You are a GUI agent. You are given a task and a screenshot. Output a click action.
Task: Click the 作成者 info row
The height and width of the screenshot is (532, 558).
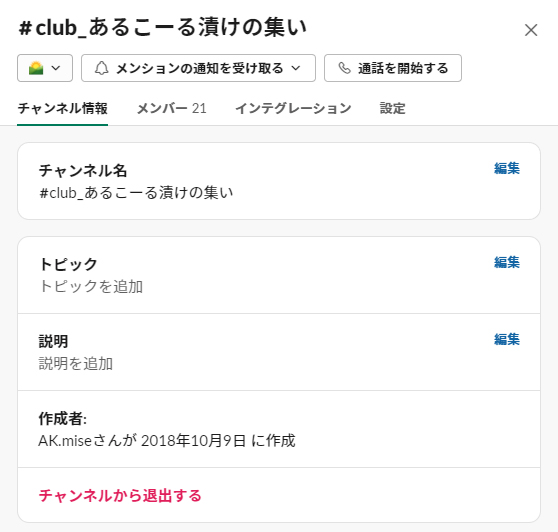[x=279, y=429]
